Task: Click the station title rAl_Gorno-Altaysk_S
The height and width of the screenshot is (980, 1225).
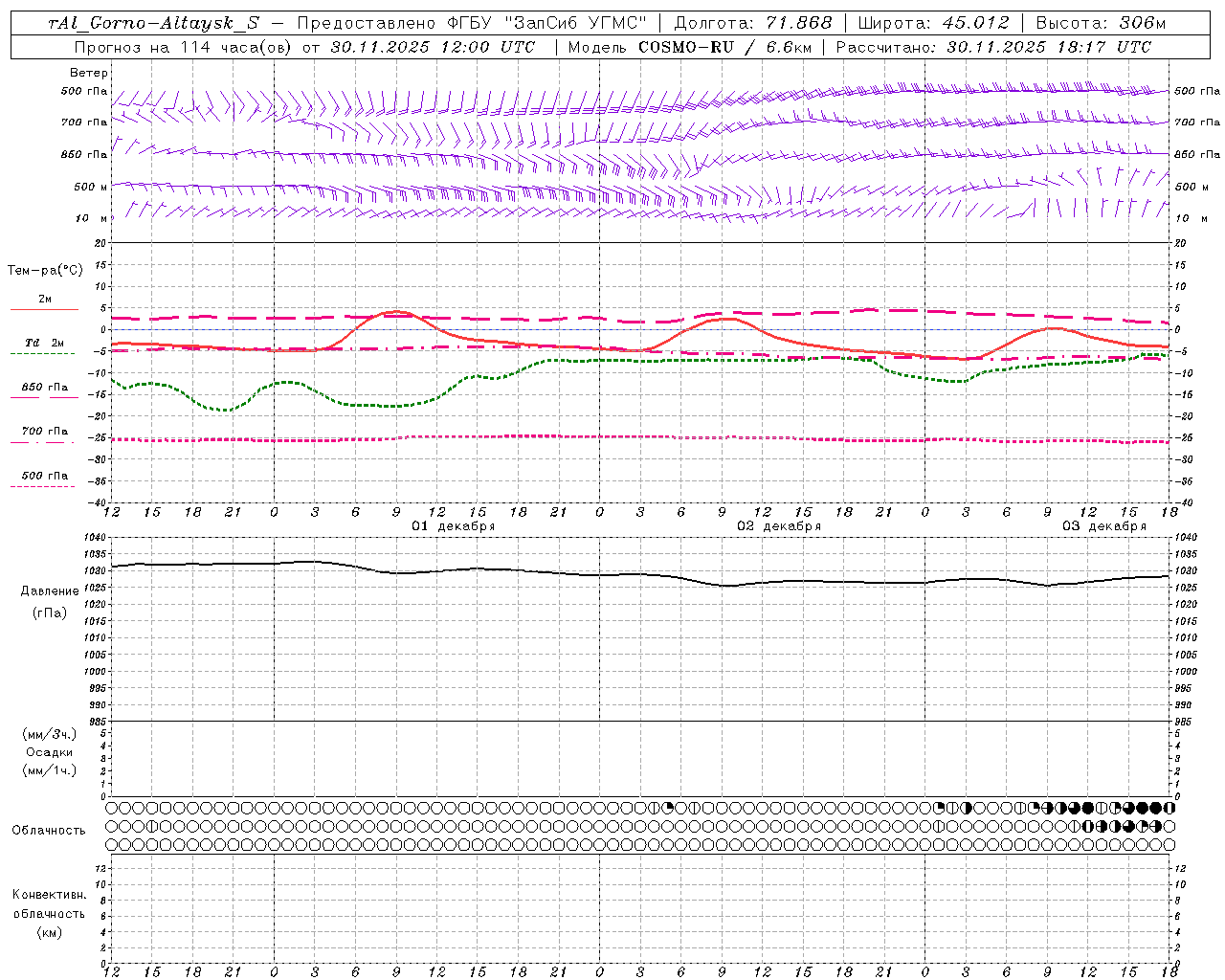Action: [x=153, y=23]
